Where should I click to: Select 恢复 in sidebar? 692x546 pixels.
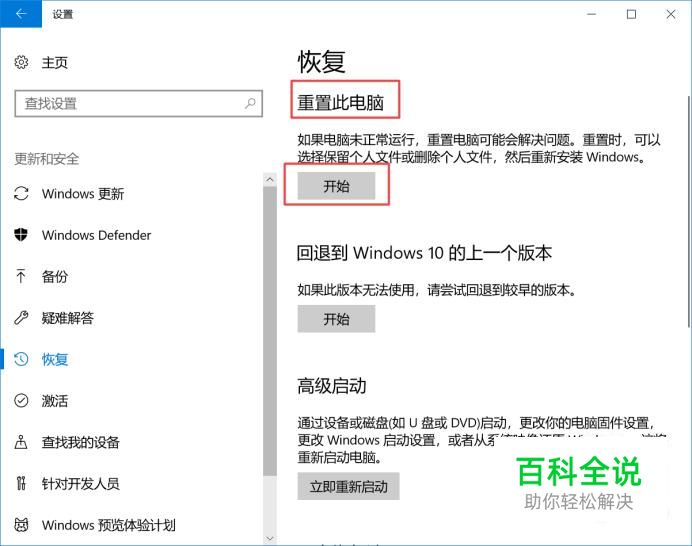click(55, 359)
